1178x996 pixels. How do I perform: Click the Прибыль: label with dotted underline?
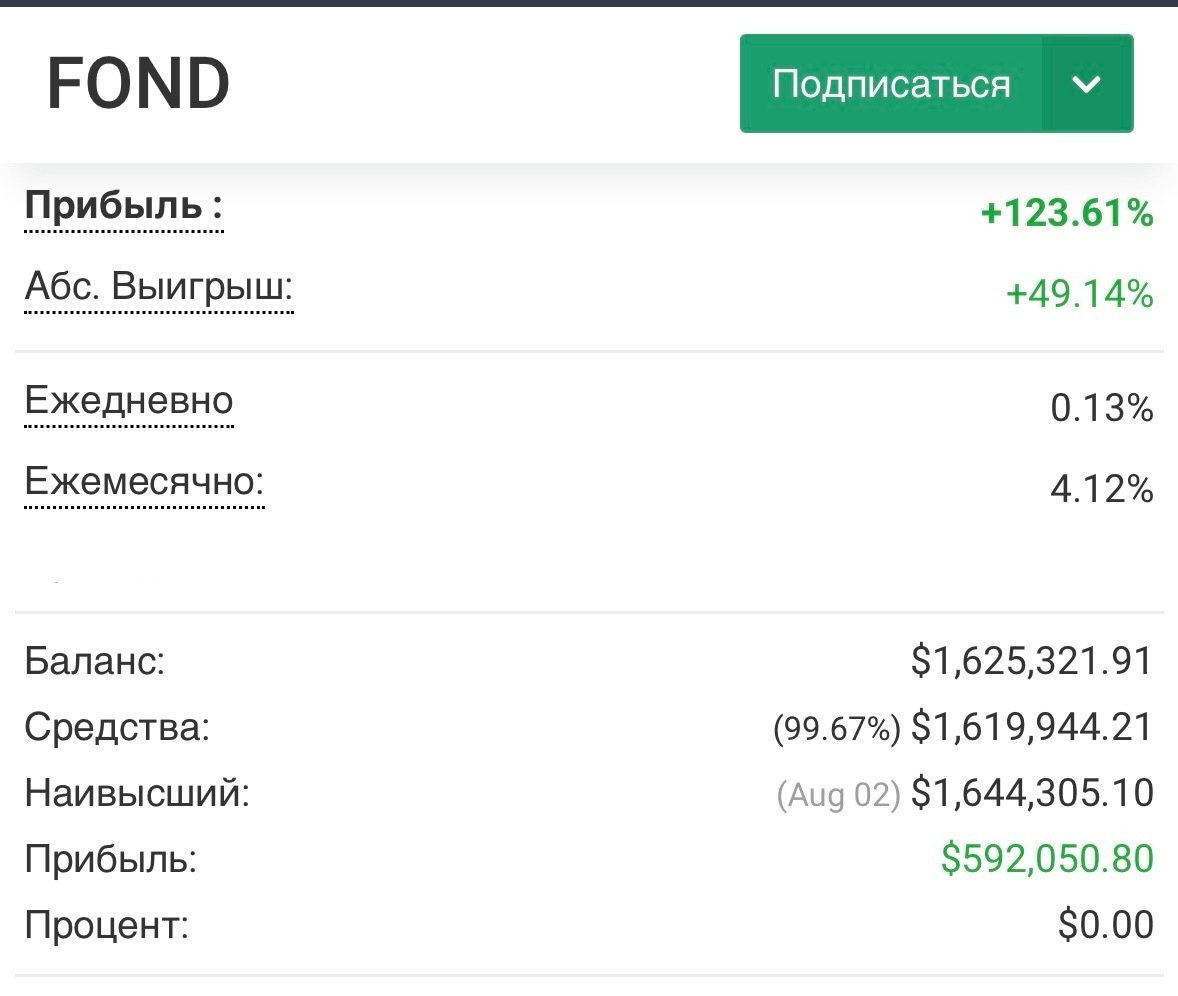[124, 207]
